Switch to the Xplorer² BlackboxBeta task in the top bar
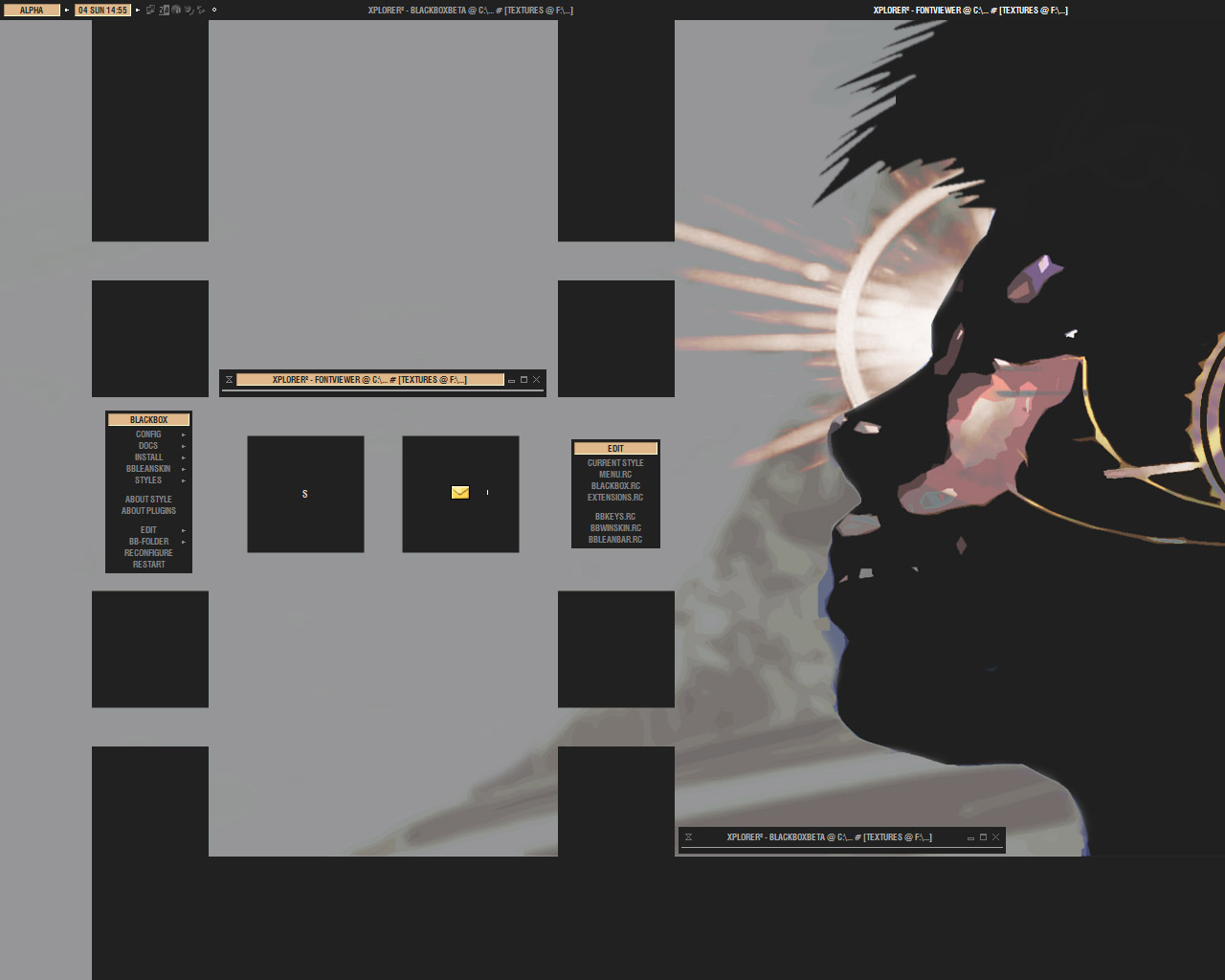Image resolution: width=1225 pixels, height=980 pixels. pos(471,10)
